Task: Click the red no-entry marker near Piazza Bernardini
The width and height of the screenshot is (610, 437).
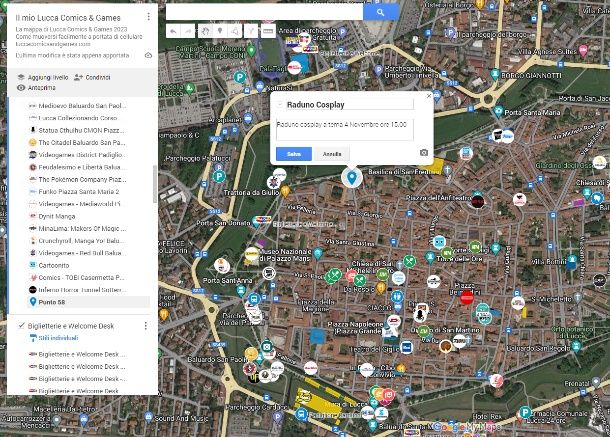Action: coord(466,298)
